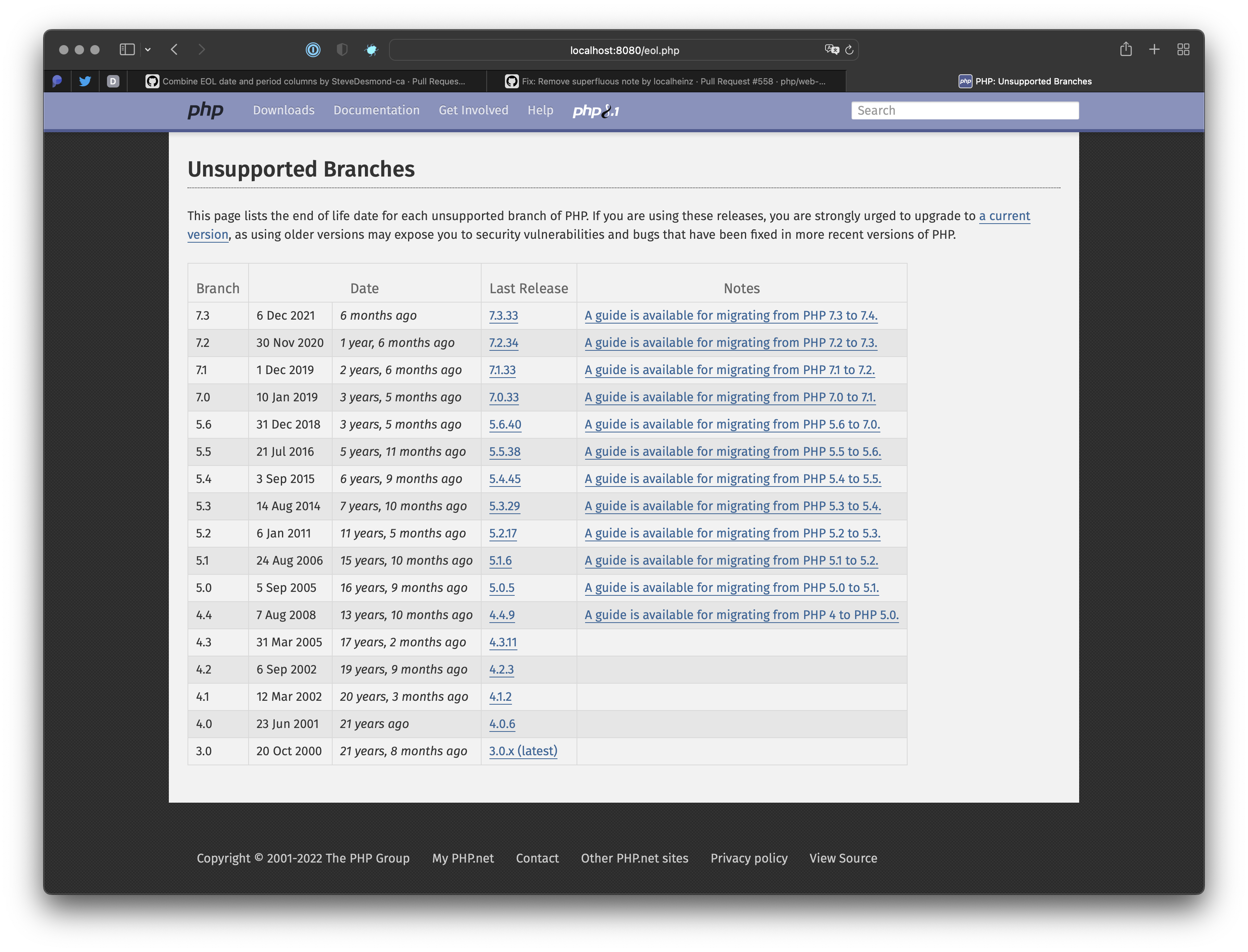Click the 1Password extension icon
Image resolution: width=1248 pixels, height=952 pixels.
coord(313,50)
